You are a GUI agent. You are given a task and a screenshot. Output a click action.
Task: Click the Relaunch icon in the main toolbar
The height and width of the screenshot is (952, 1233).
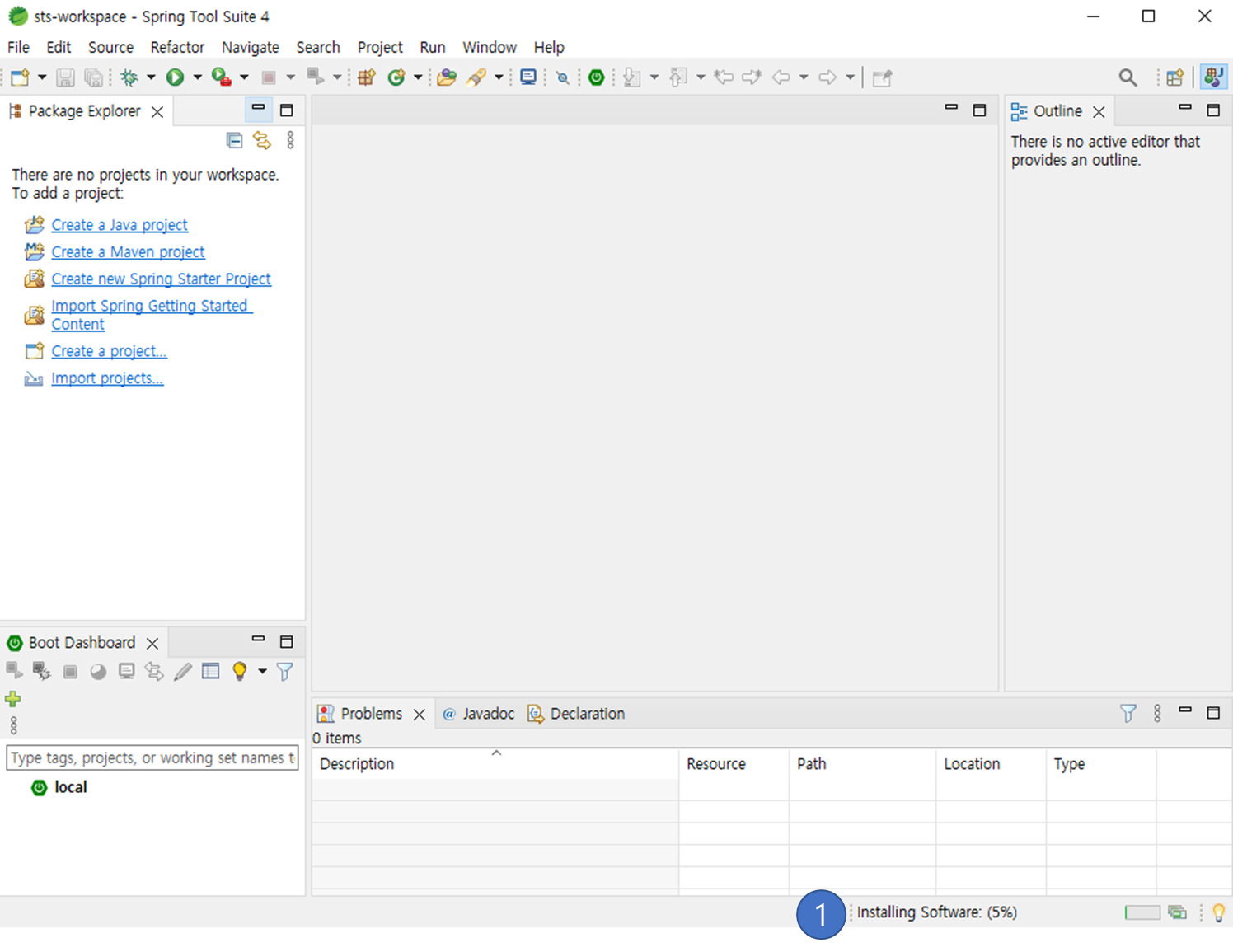[315, 77]
